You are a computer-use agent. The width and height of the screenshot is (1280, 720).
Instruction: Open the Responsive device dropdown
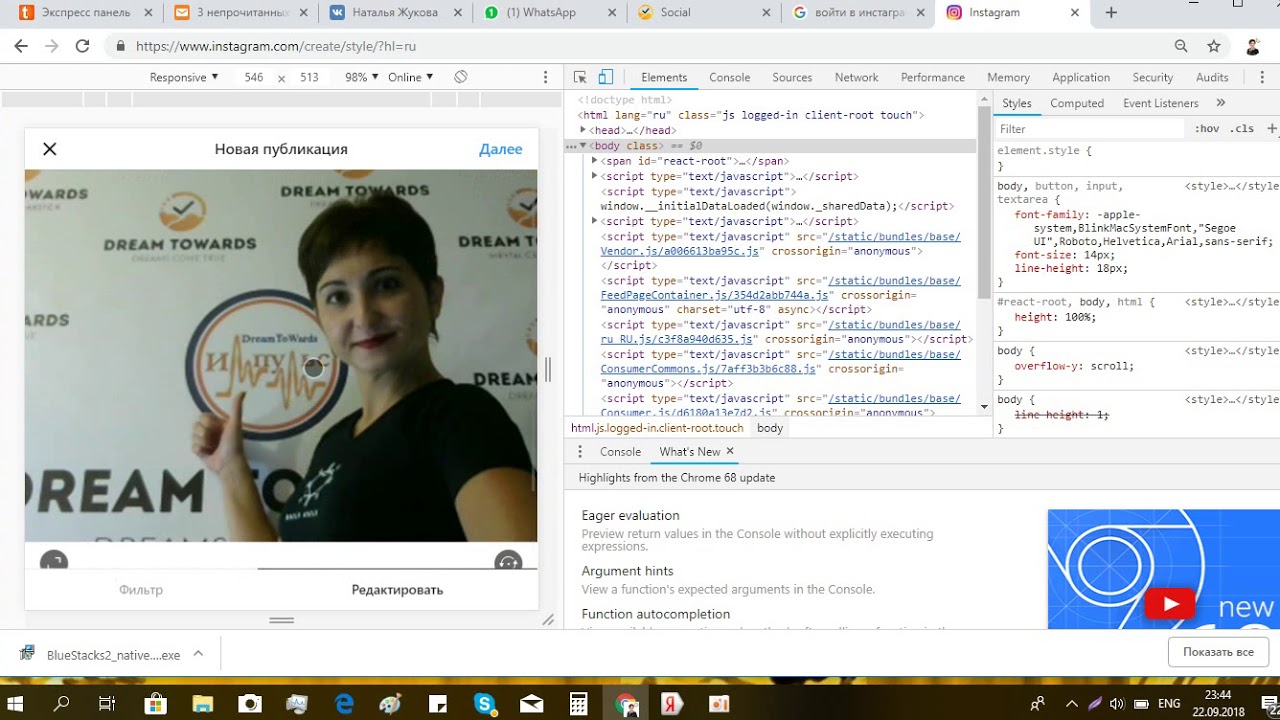(184, 77)
